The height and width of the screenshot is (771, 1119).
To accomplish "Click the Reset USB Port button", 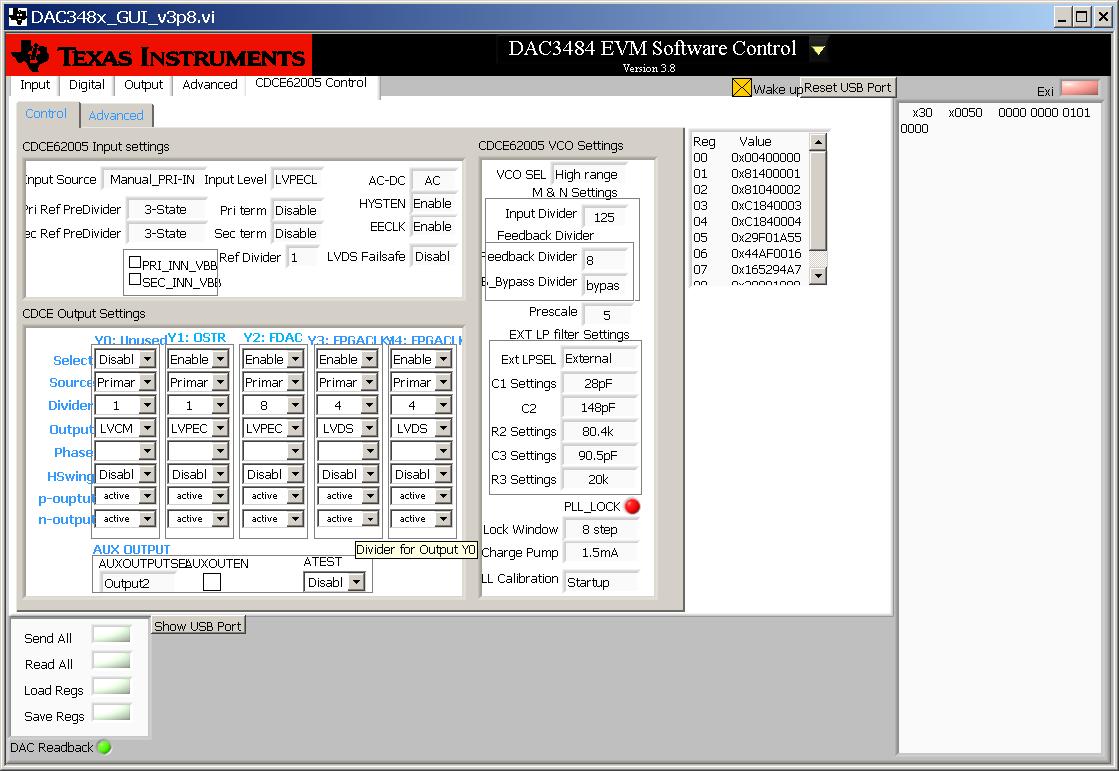I will click(x=847, y=88).
